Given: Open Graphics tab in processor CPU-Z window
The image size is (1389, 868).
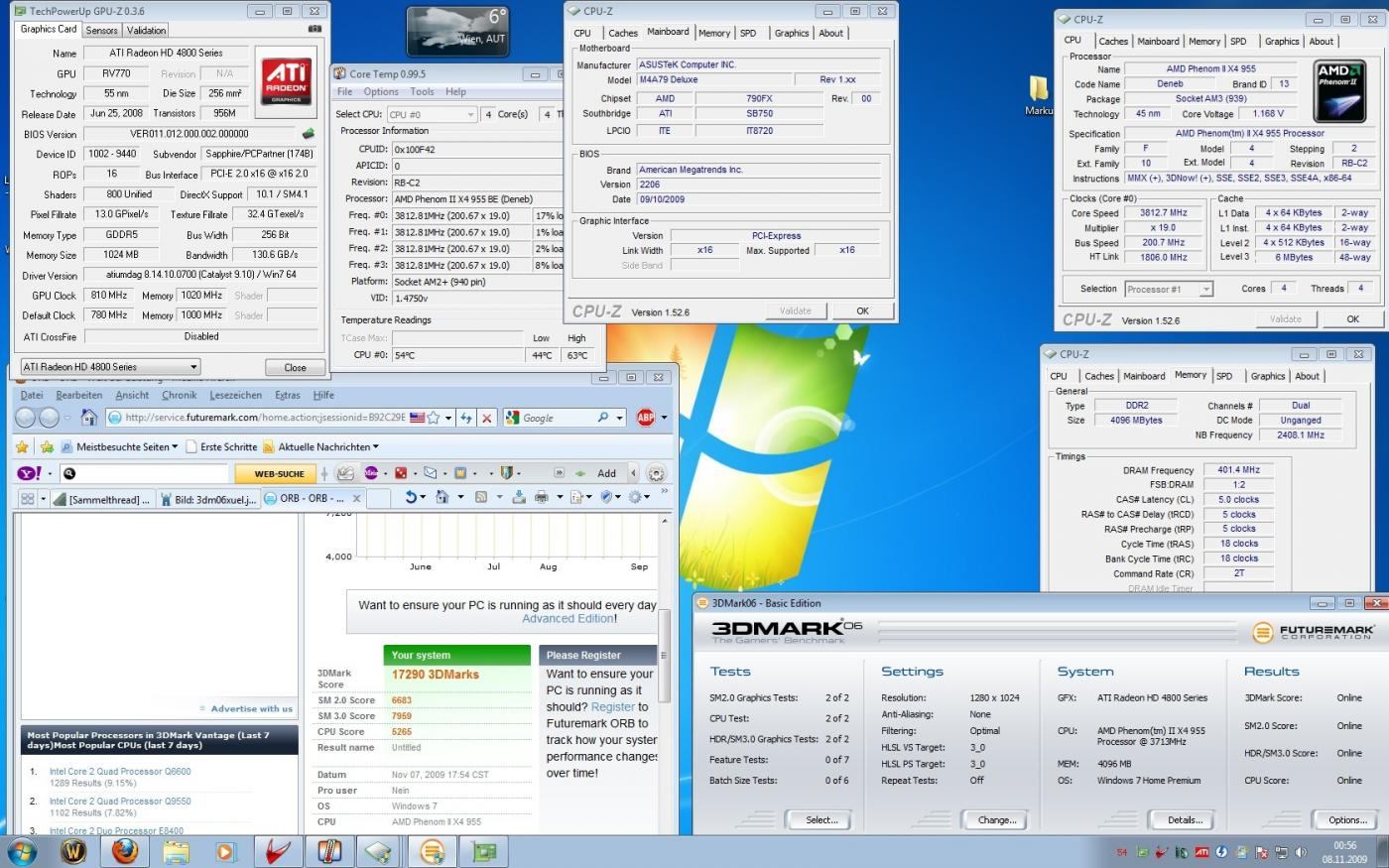Looking at the screenshot, I should (x=1282, y=41).
